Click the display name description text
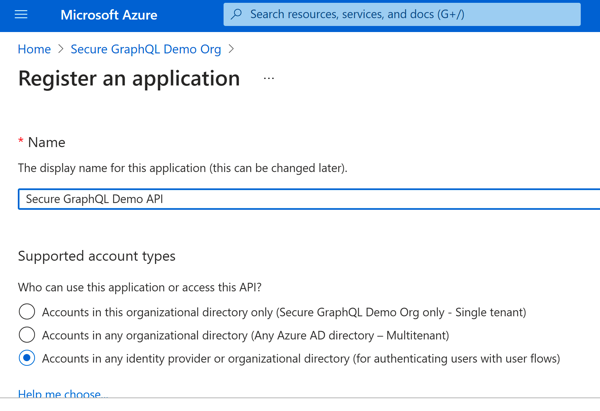The image size is (600, 411). (183, 168)
